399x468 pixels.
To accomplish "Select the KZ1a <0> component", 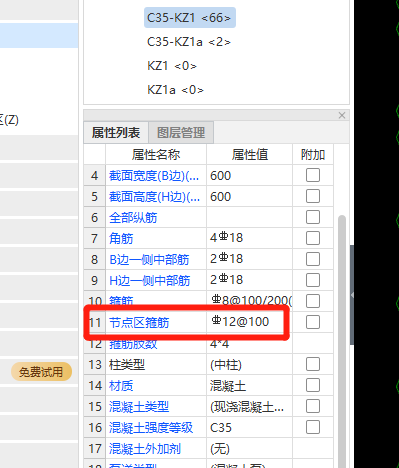I will click(x=175, y=90).
